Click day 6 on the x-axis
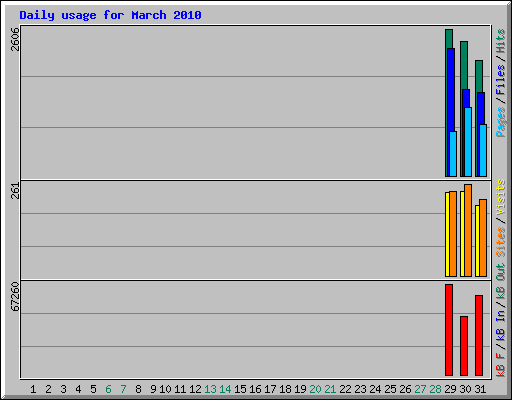Viewport: 512px width, 400px height. point(108,389)
